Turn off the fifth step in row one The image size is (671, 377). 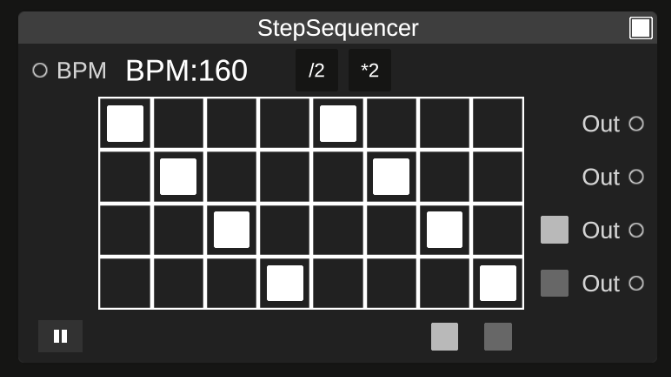[x=338, y=124]
